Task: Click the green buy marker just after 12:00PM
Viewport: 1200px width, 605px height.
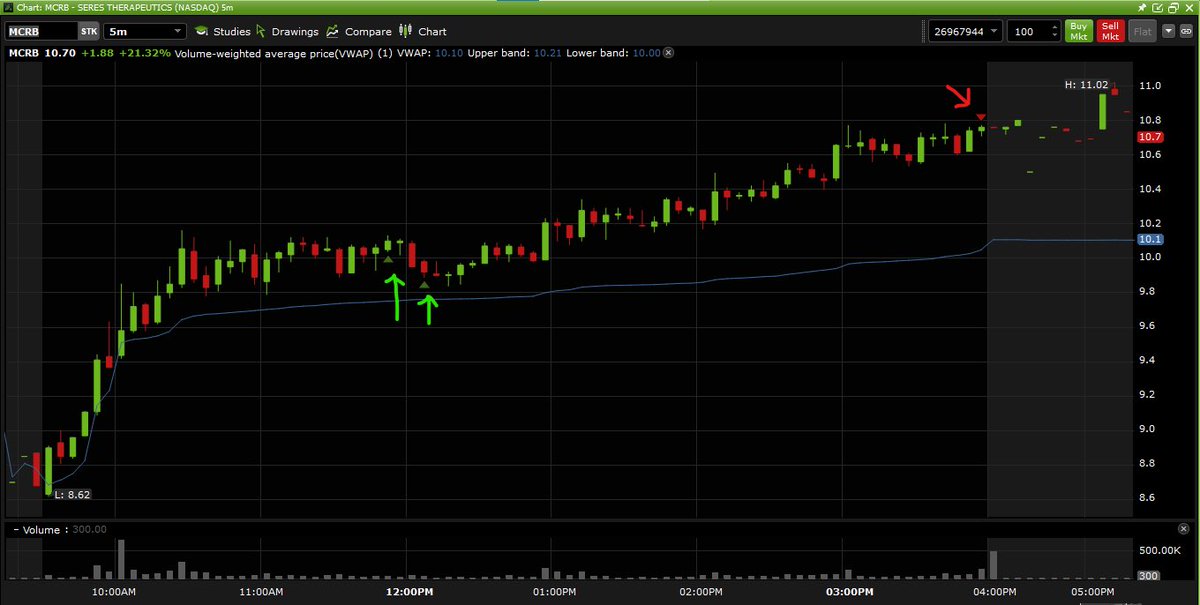Action: pos(425,285)
